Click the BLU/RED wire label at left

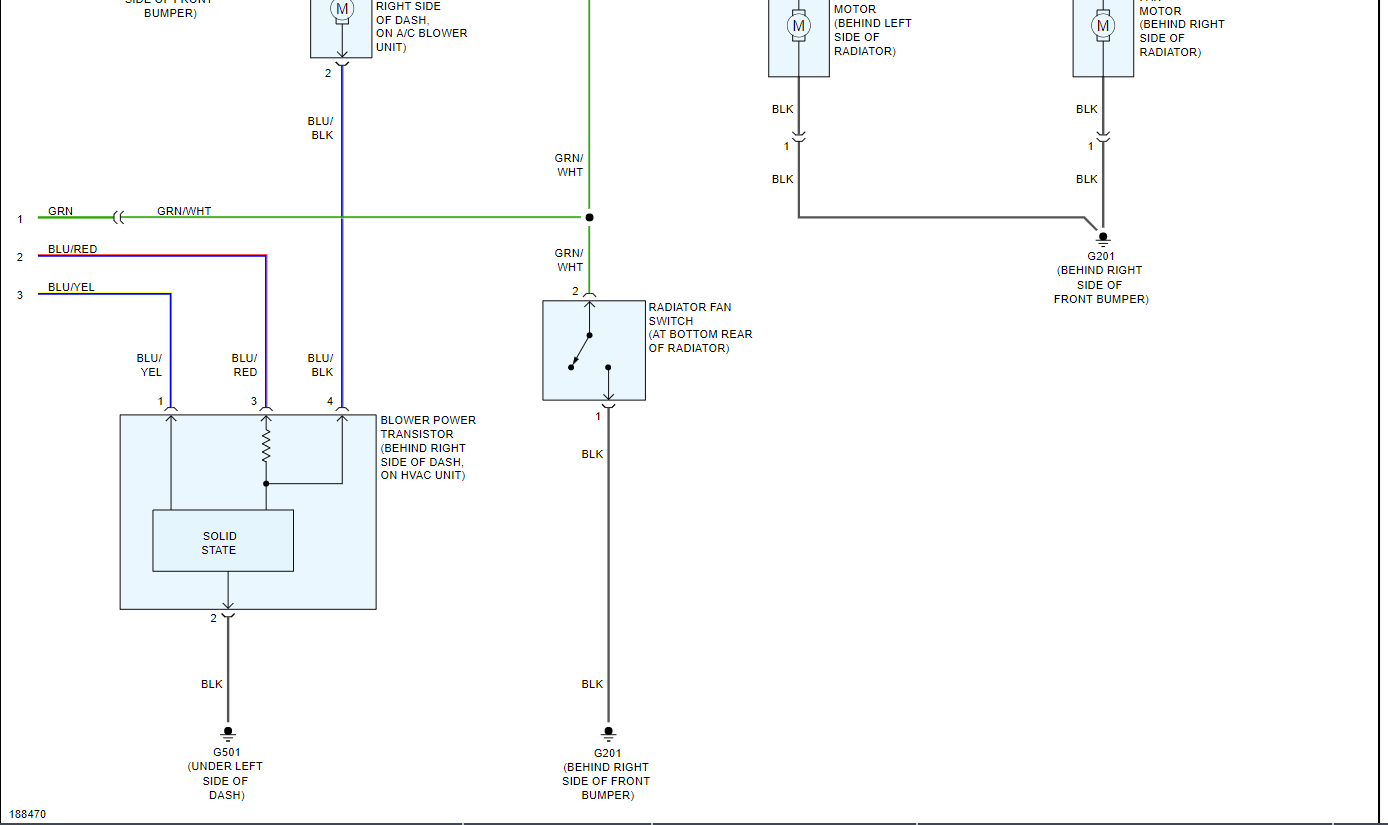(73, 249)
